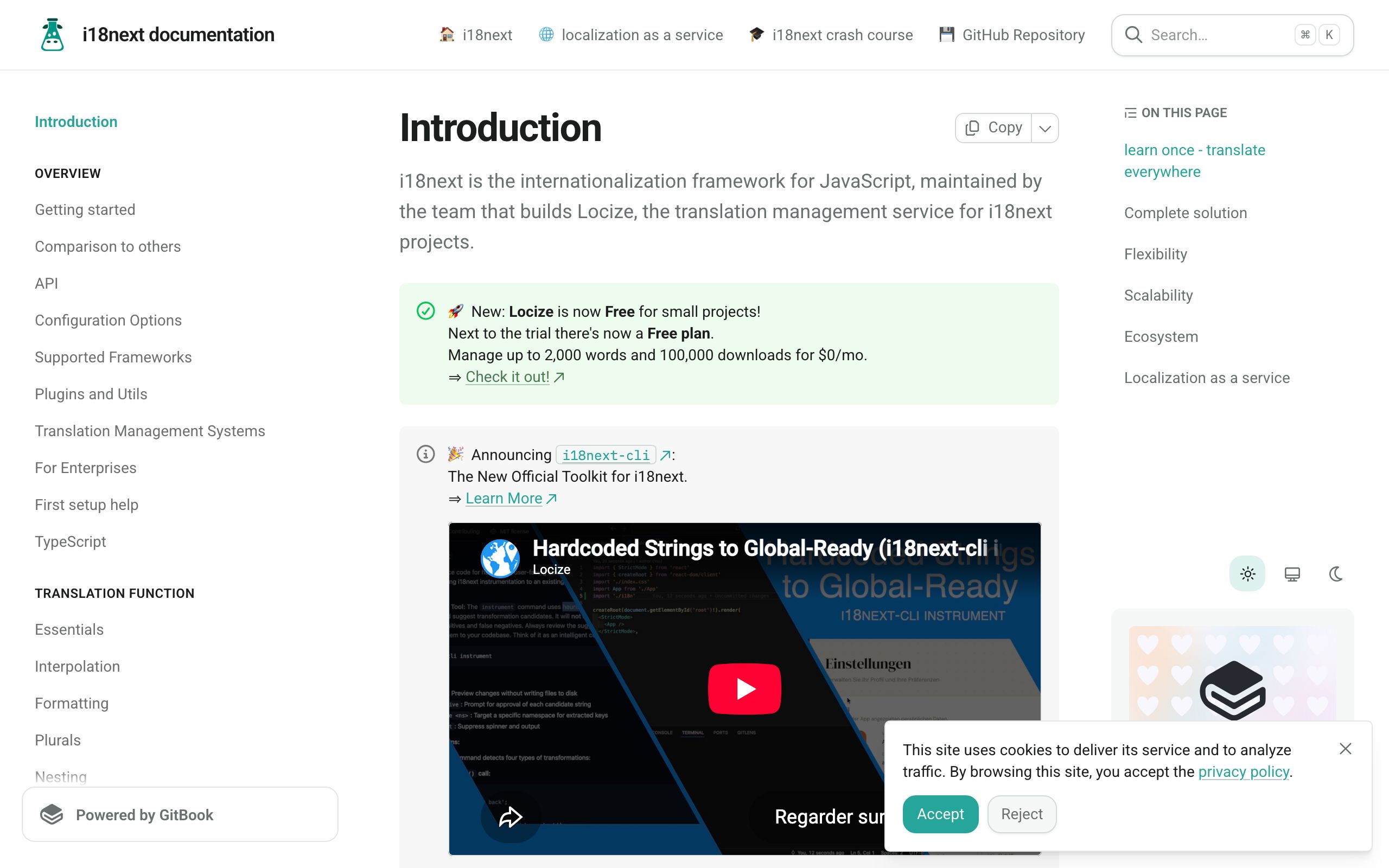Jump to Complete solution section

tap(1185, 213)
